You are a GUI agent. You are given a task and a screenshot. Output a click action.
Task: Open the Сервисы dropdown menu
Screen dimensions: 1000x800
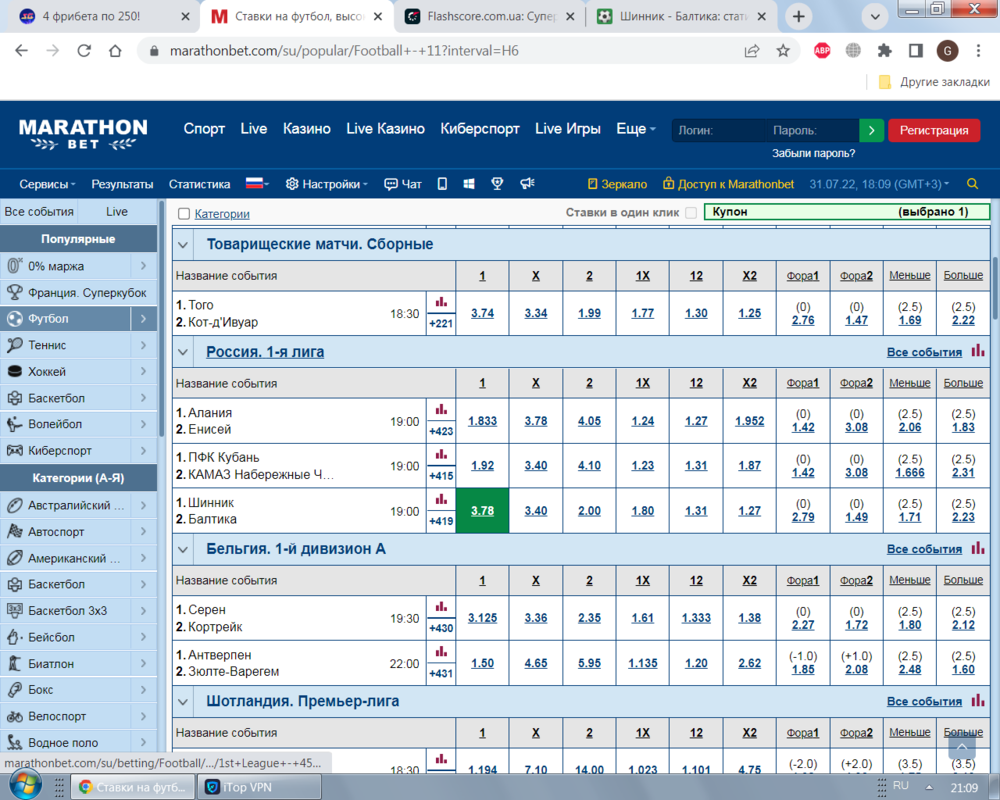(x=47, y=184)
